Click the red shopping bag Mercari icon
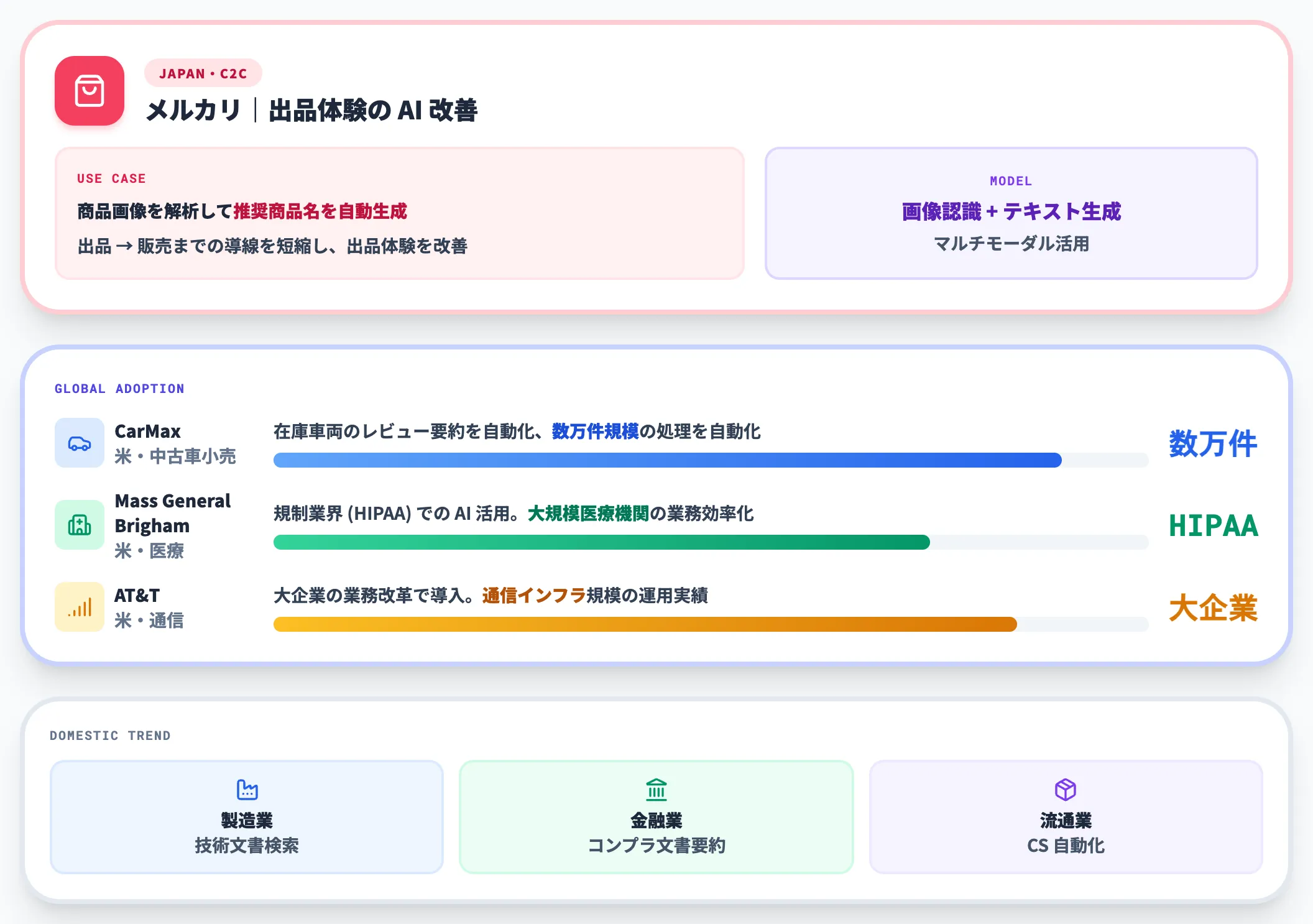 coord(90,91)
